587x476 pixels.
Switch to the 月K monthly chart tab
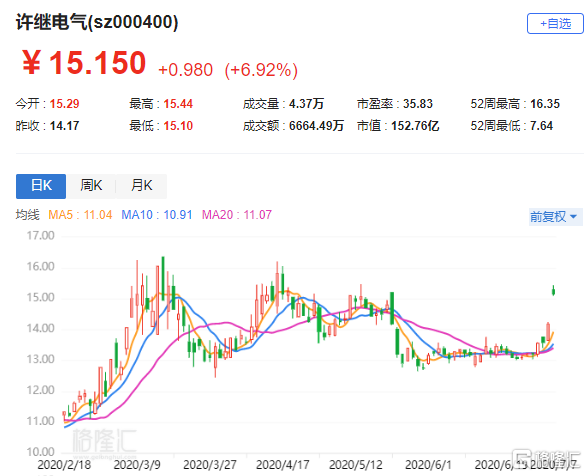142,186
